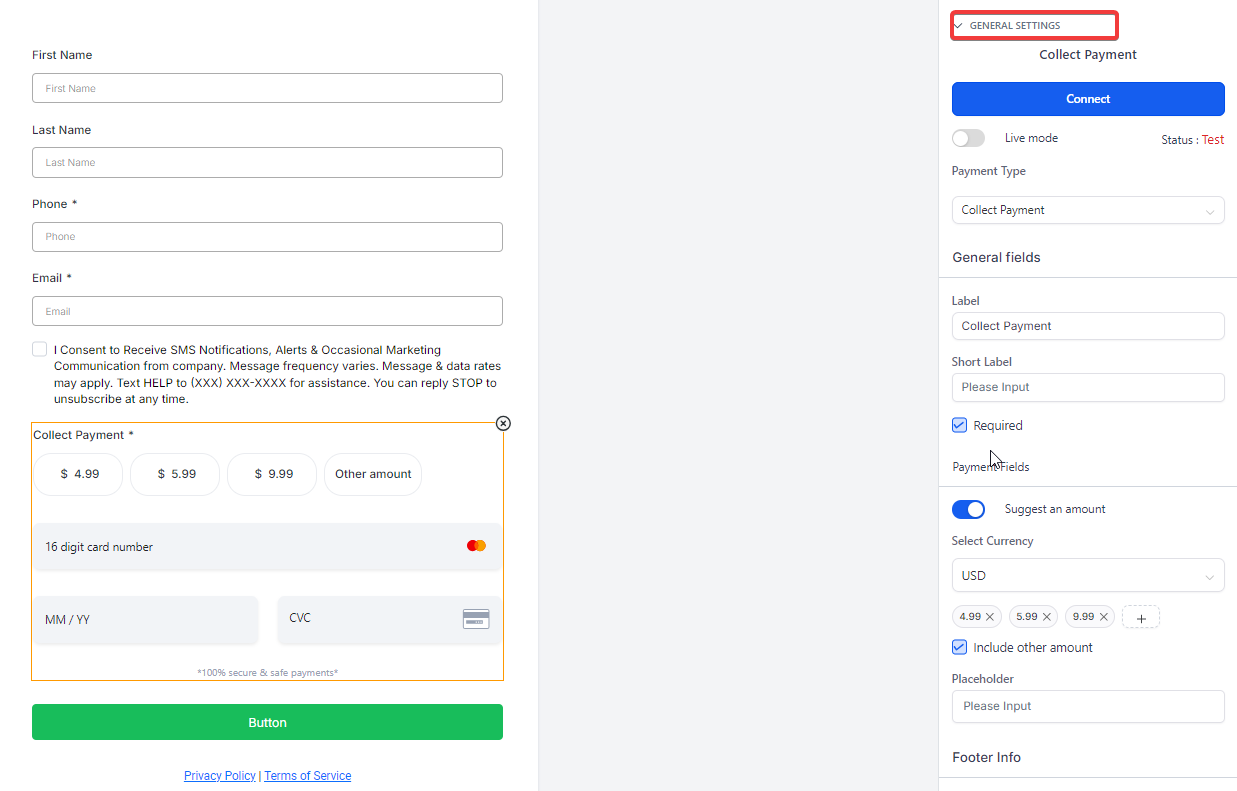This screenshot has width=1237, height=791.
Task: Disable the Suggest an amount switch
Action: point(968,509)
